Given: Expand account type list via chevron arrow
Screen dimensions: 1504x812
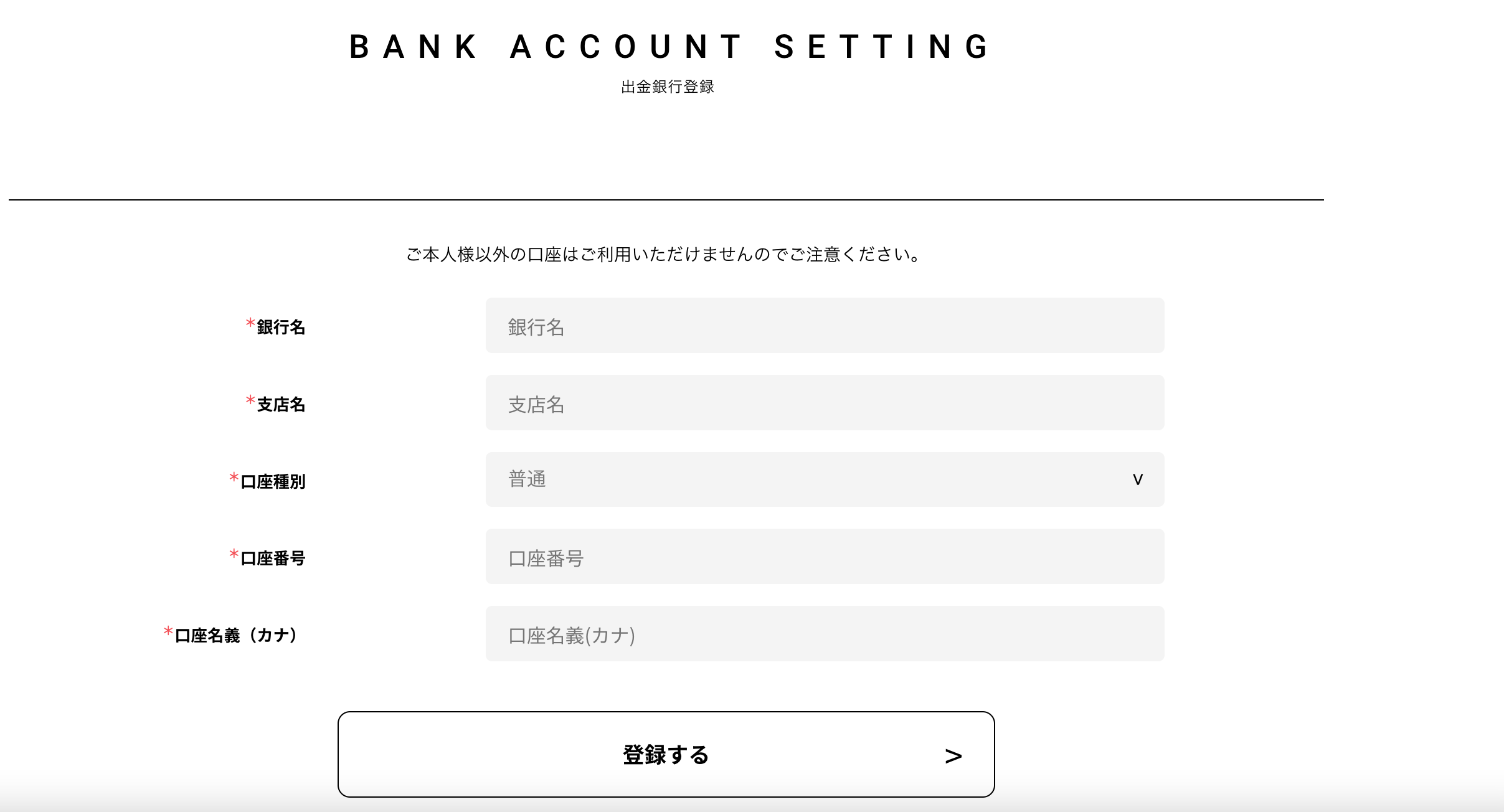Looking at the screenshot, I should point(1137,479).
